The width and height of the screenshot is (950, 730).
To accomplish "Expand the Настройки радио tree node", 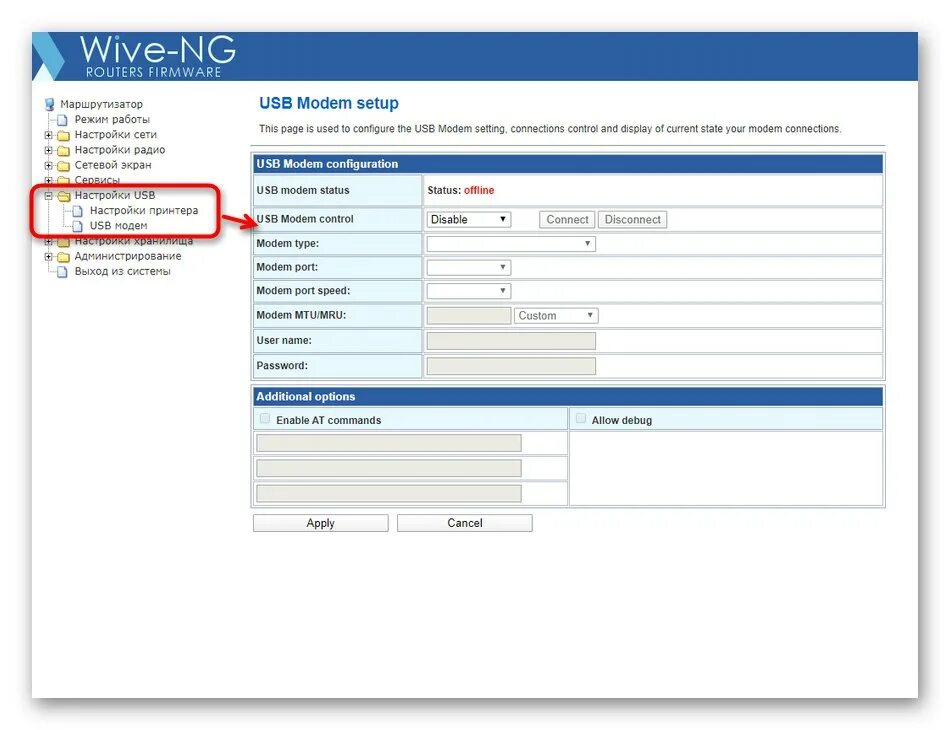I will [48, 150].
